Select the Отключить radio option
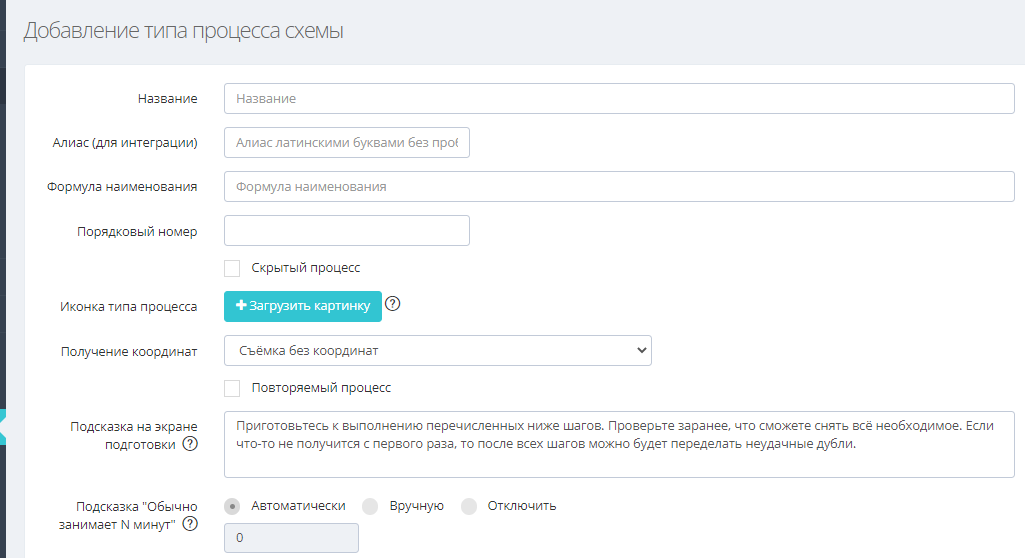1025x558 pixels. click(x=469, y=506)
